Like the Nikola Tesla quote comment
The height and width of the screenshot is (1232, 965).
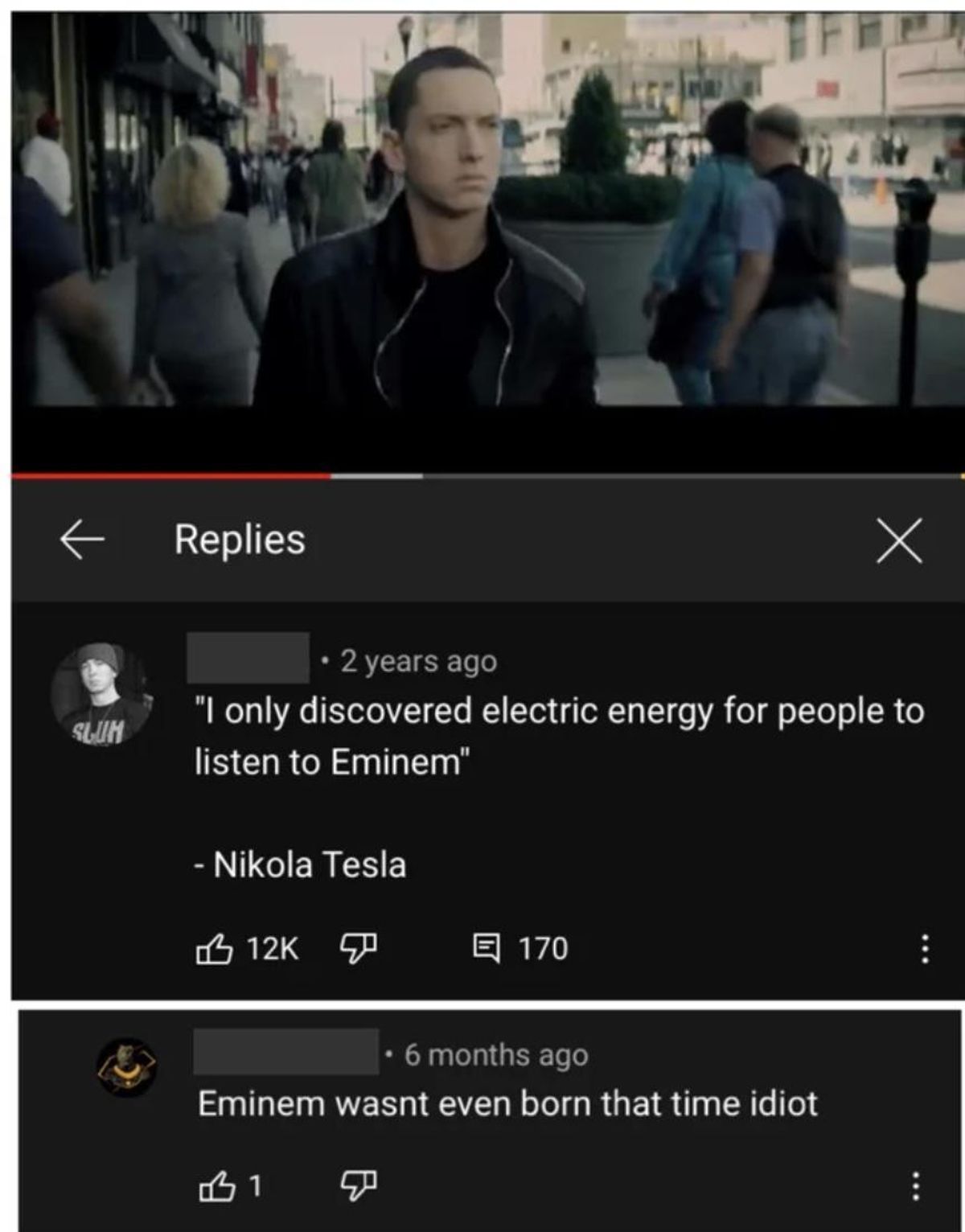(215, 949)
